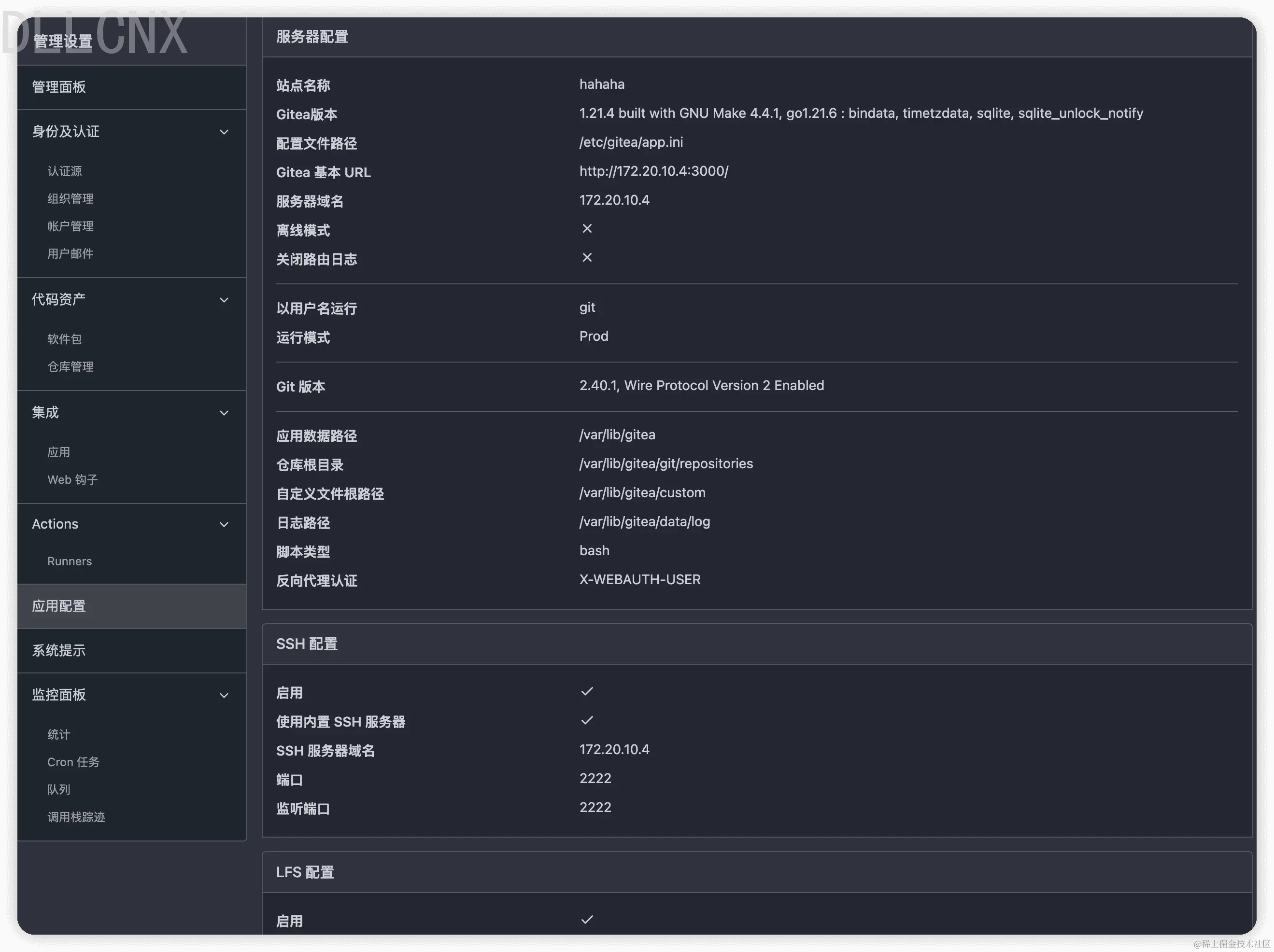
Task: Collapse the 代码资产 section chevron
Action: (224, 300)
